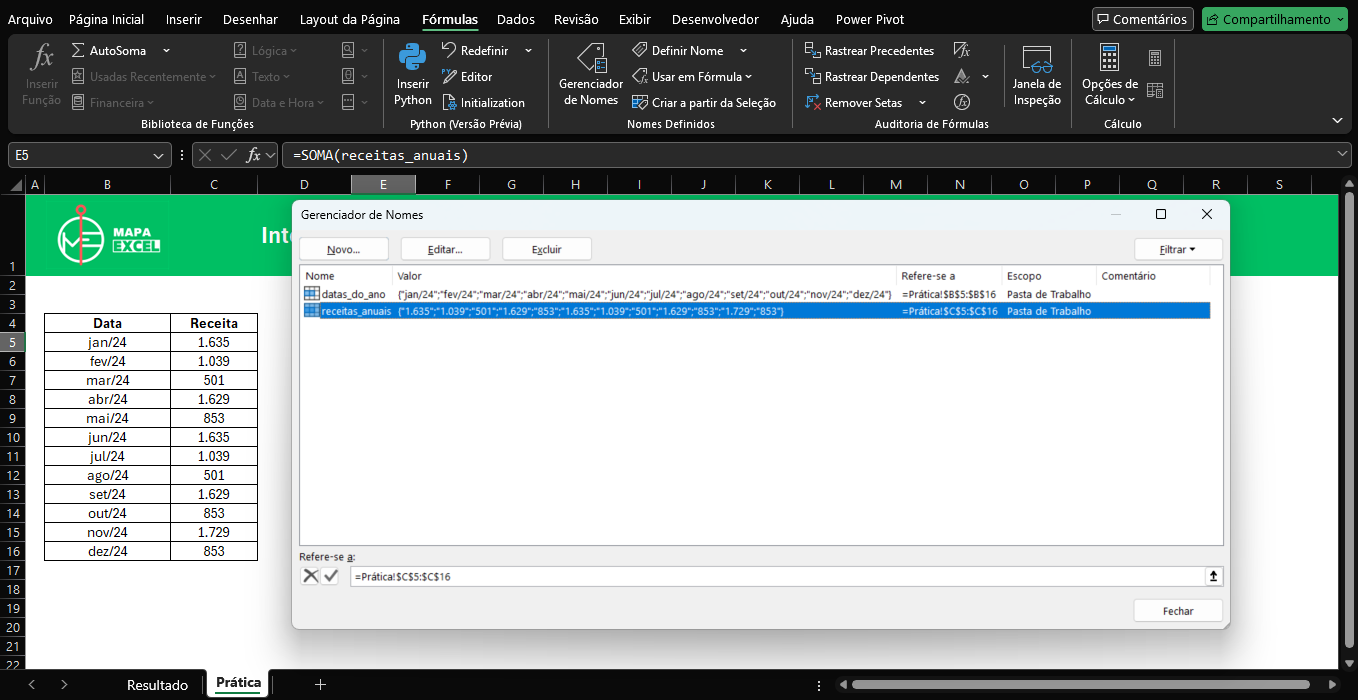
Task: Open the Resultado sheet tab
Action: pos(157,685)
